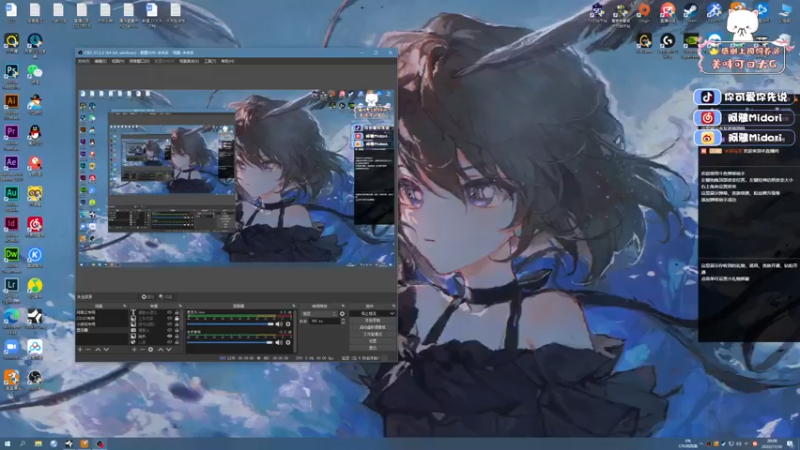
Task: Remove selected scene with Scenes minus icon
Action: (x=88, y=349)
